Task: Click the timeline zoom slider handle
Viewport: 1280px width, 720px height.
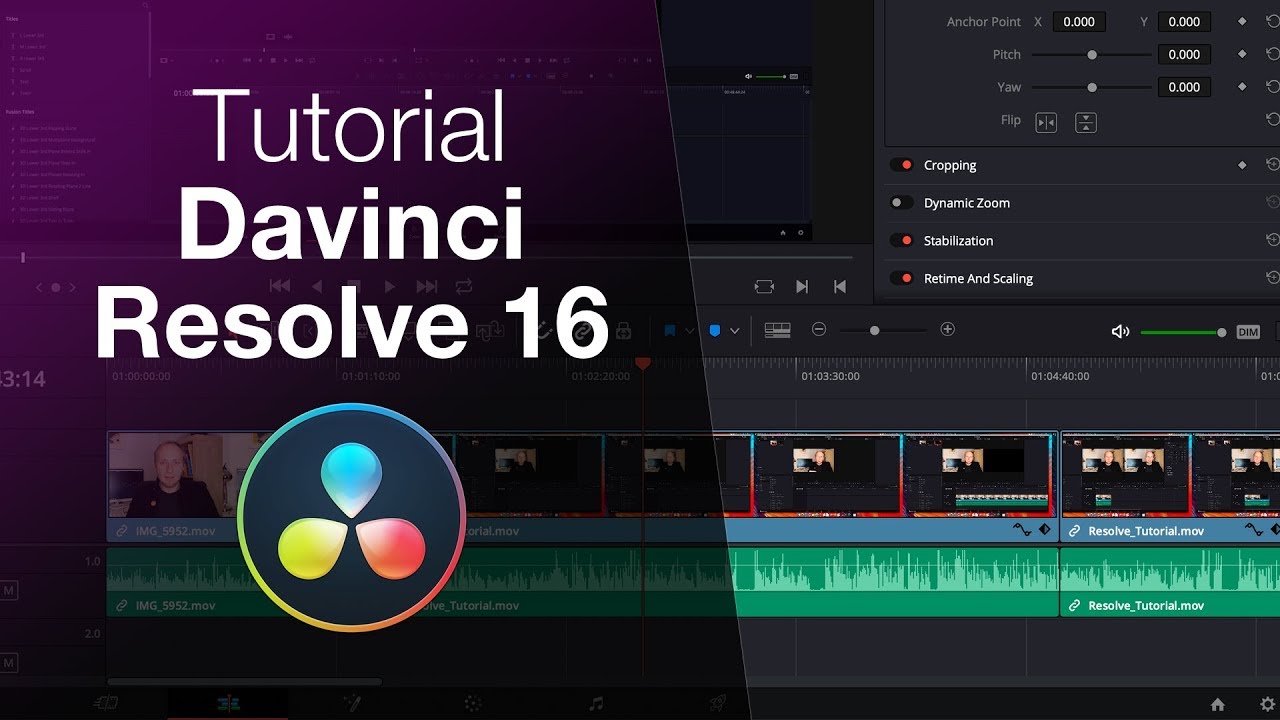Action: click(x=874, y=330)
